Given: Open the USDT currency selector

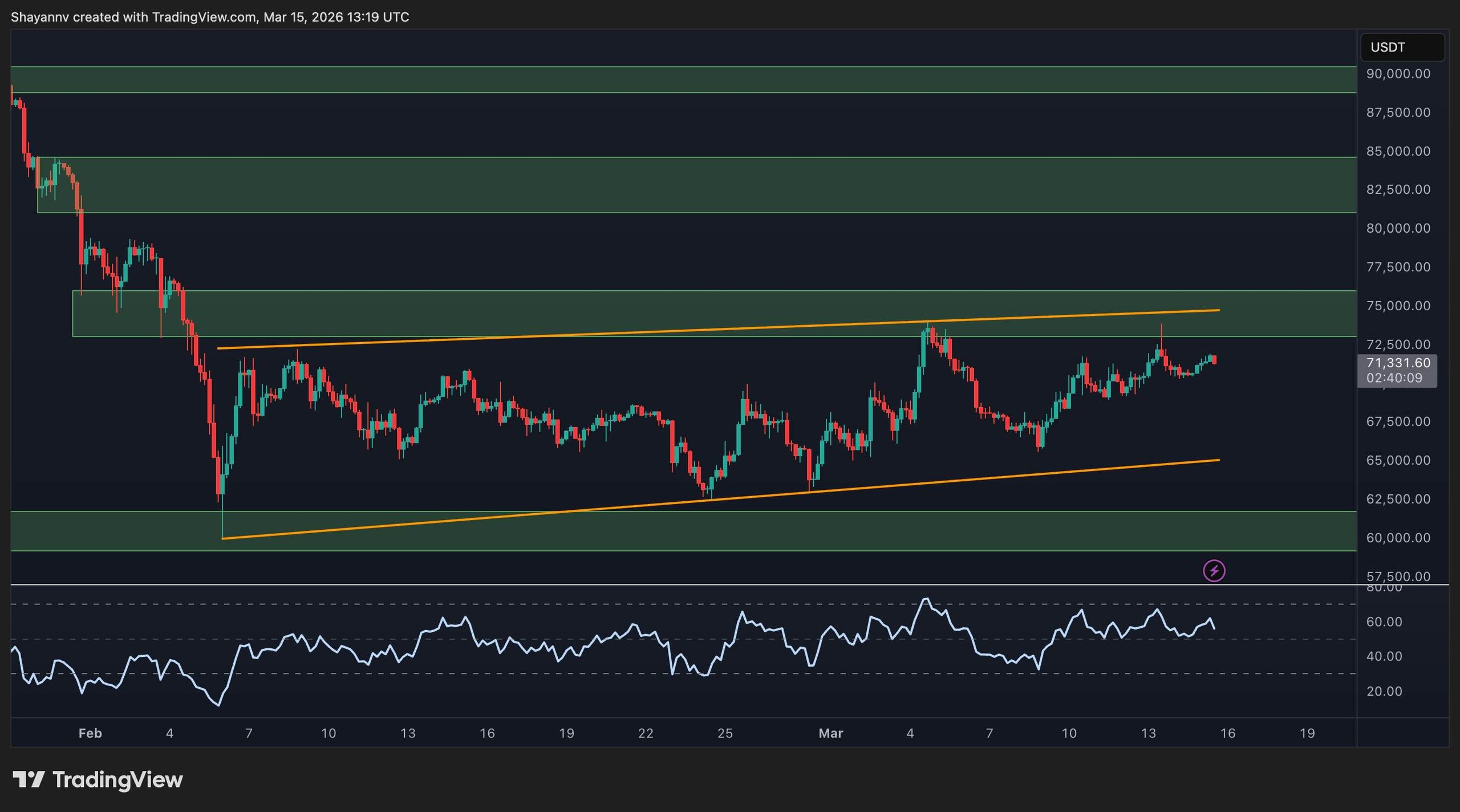Looking at the screenshot, I should click(1402, 47).
